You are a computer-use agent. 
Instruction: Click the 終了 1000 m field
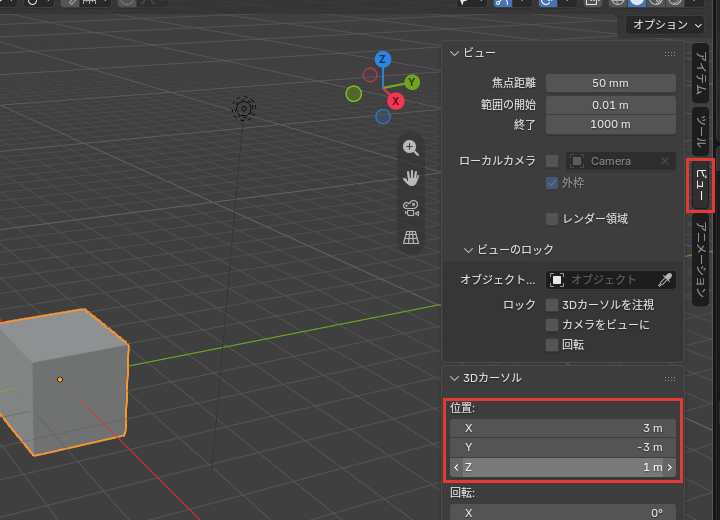(x=611, y=124)
